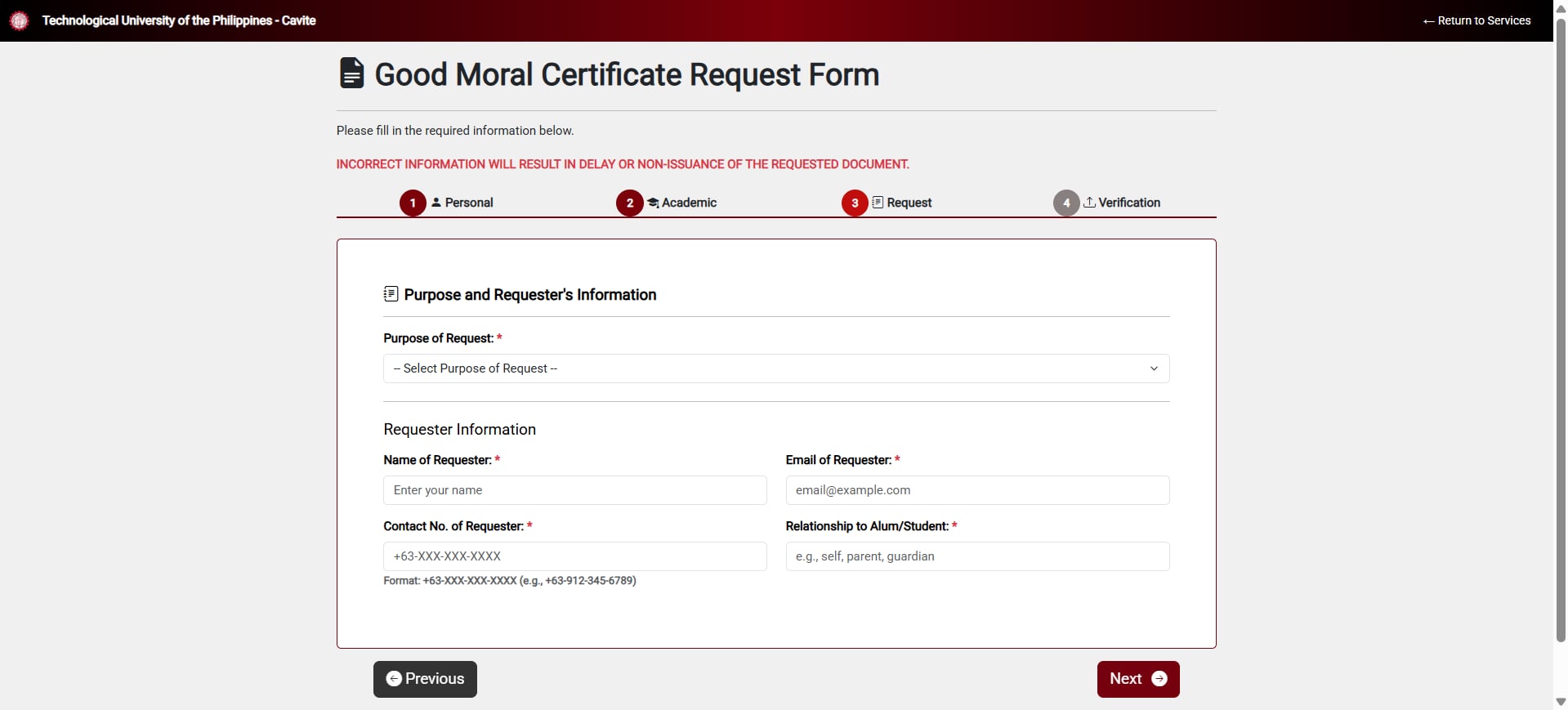Click the document icon beside form title
The width and height of the screenshot is (1568, 710).
coord(351,74)
